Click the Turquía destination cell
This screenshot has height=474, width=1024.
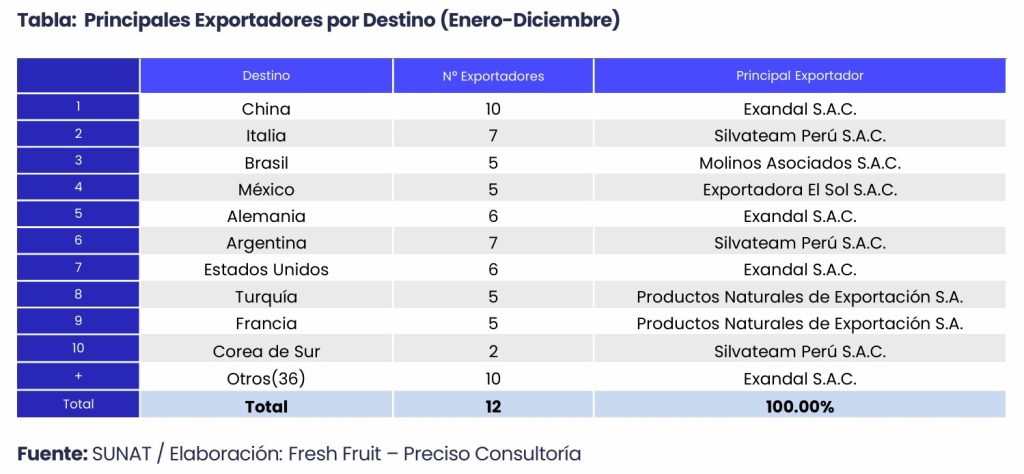[x=266, y=297]
